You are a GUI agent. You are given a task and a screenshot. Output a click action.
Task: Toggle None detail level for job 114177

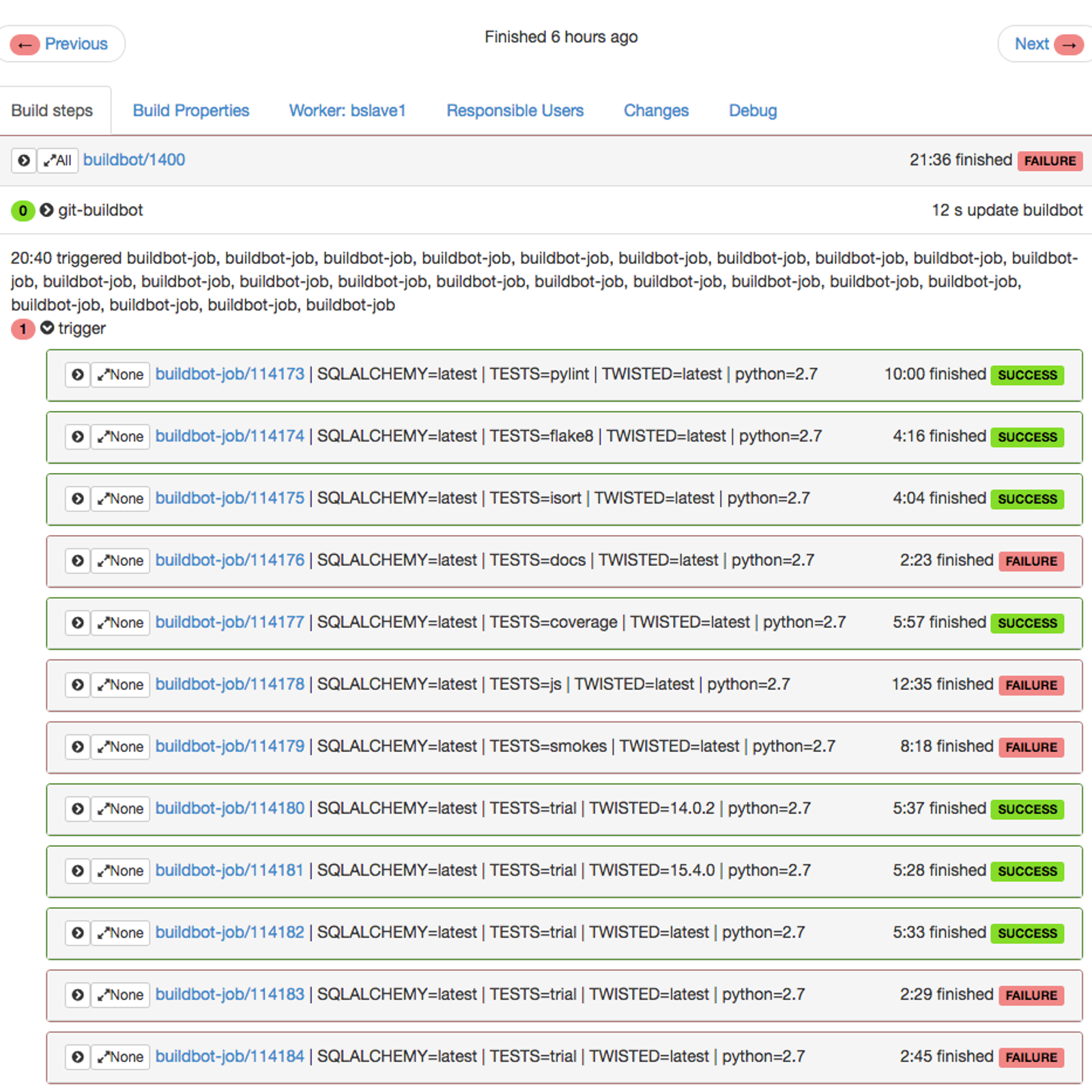point(121,623)
